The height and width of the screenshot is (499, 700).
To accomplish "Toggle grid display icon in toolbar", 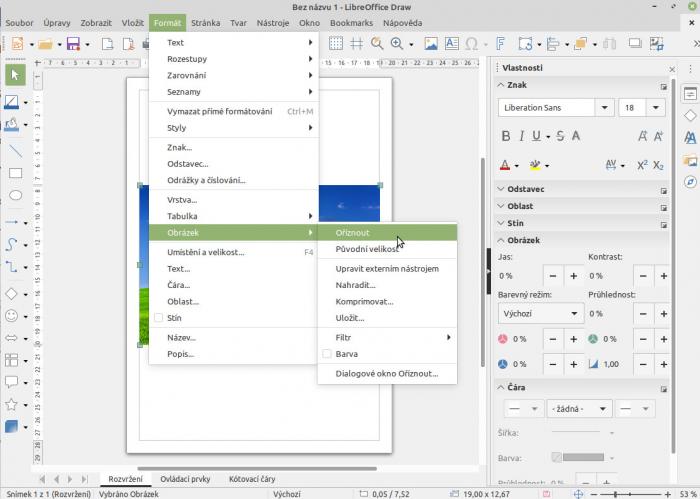I will 336,43.
